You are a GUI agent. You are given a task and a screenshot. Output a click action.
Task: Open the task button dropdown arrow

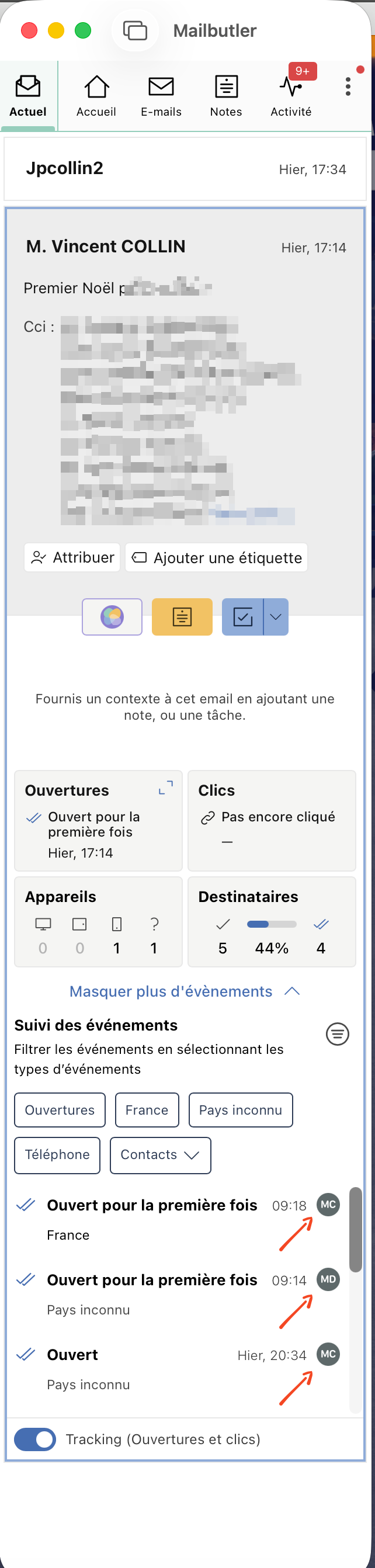(276, 616)
